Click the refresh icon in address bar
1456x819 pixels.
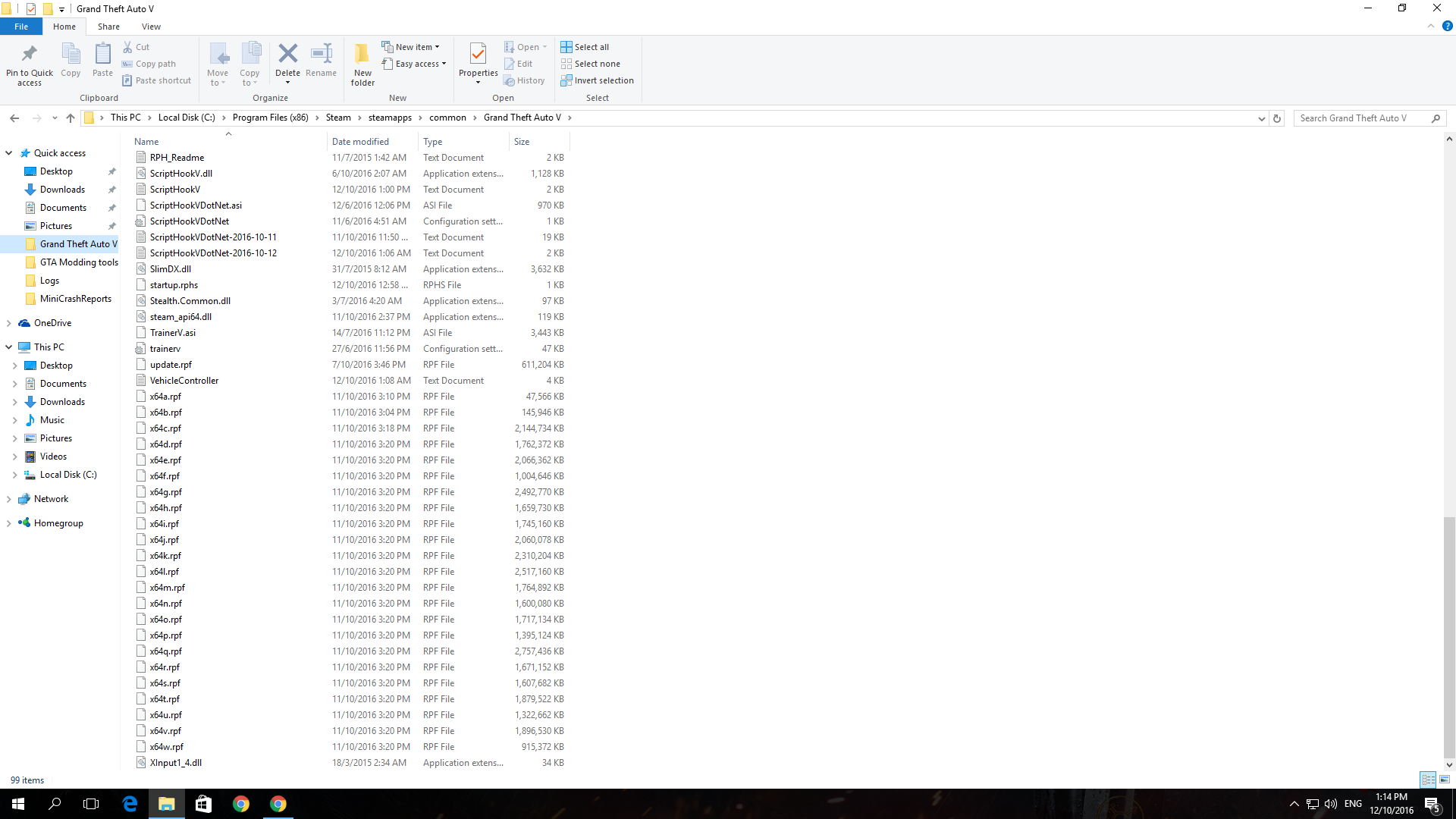(1277, 118)
